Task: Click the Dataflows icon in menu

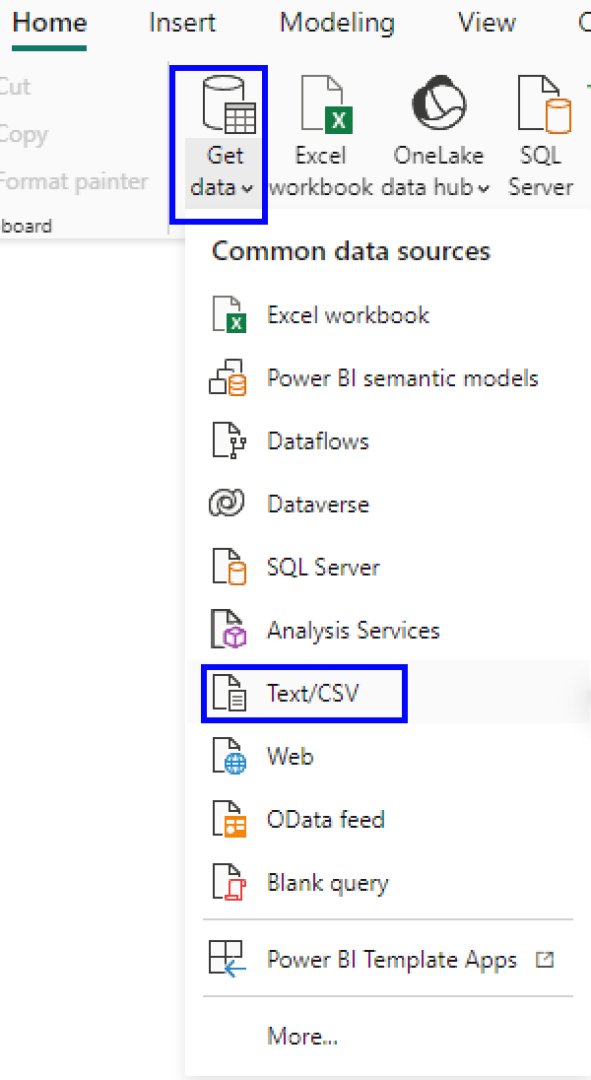Action: tap(228, 441)
